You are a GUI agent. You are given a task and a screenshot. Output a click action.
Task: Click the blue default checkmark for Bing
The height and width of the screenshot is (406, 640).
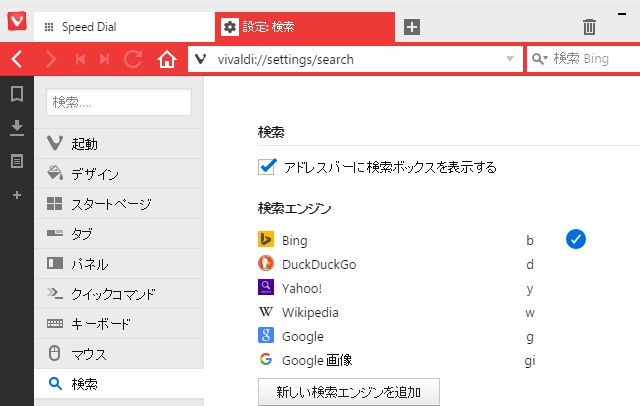[576, 239]
